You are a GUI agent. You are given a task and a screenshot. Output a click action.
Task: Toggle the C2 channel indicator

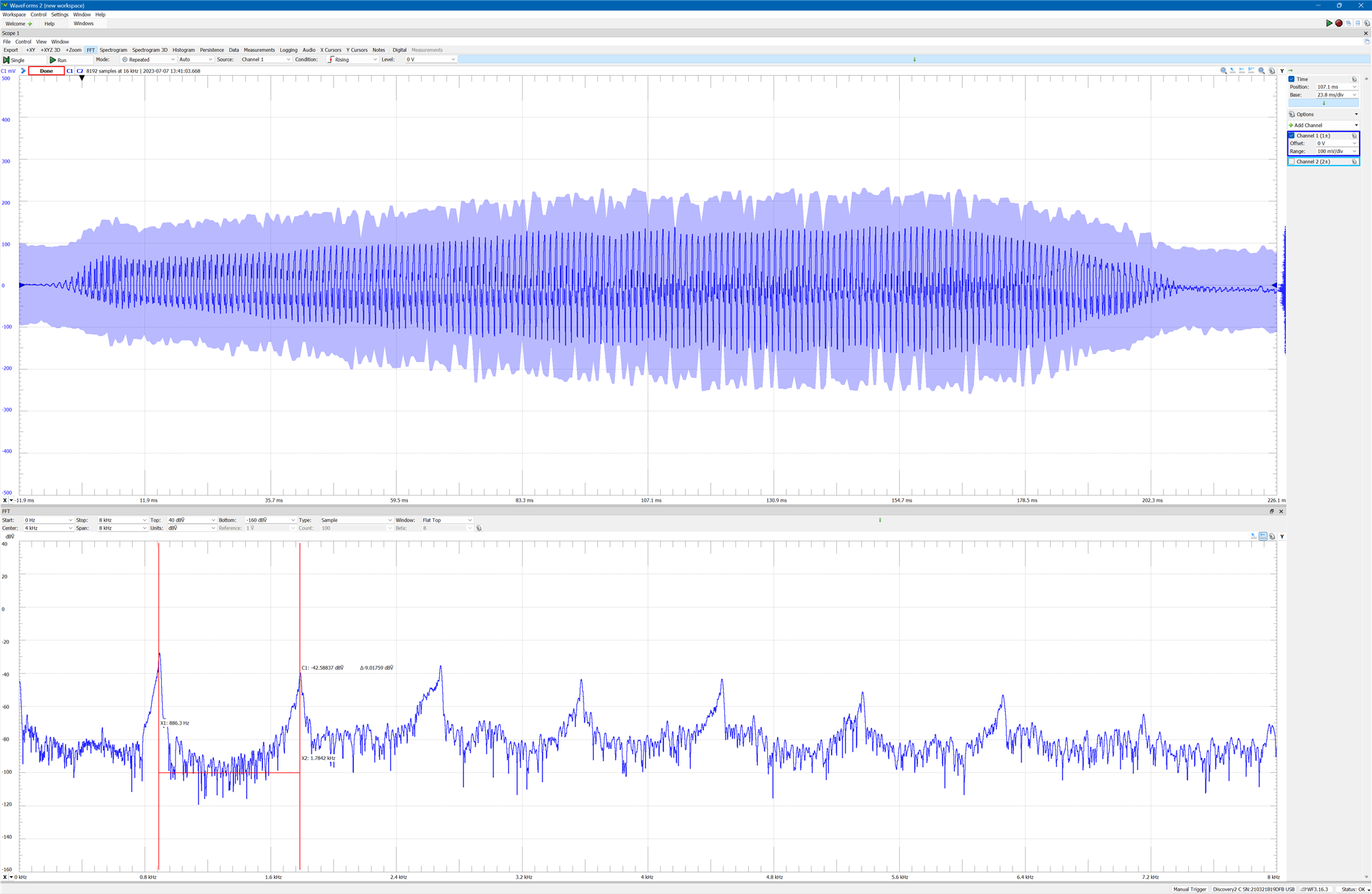pos(80,71)
